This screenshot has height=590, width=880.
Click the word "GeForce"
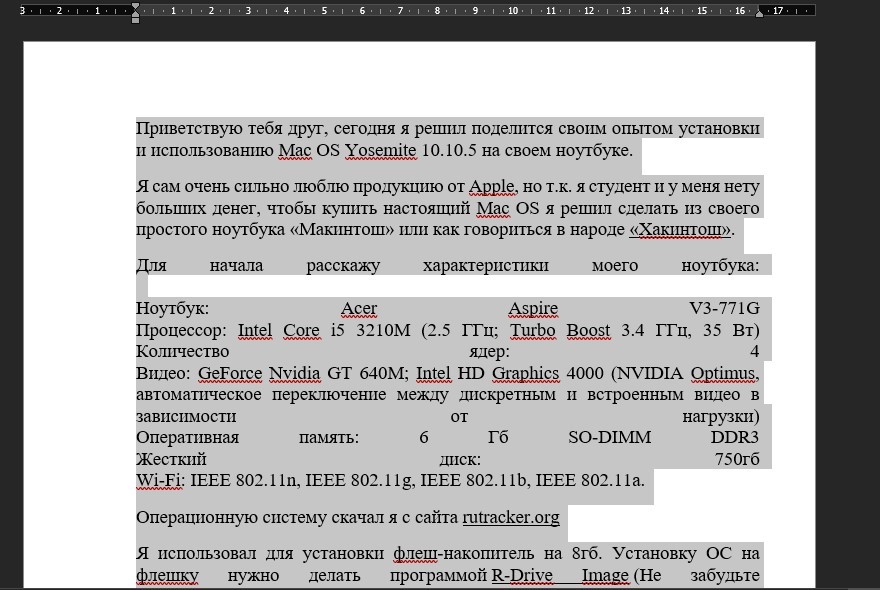pos(230,373)
